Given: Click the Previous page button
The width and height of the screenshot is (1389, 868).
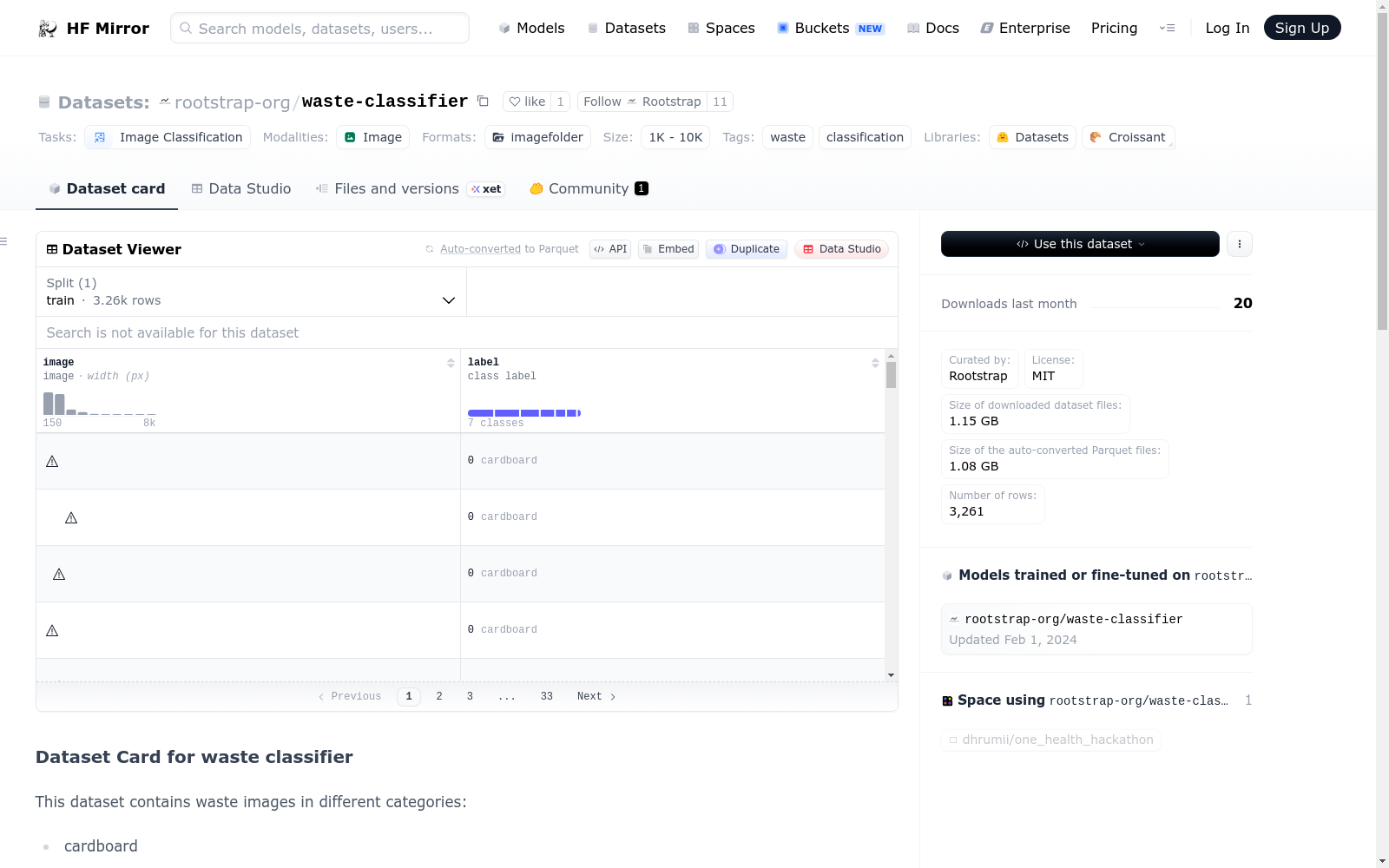Looking at the screenshot, I should point(350,696).
